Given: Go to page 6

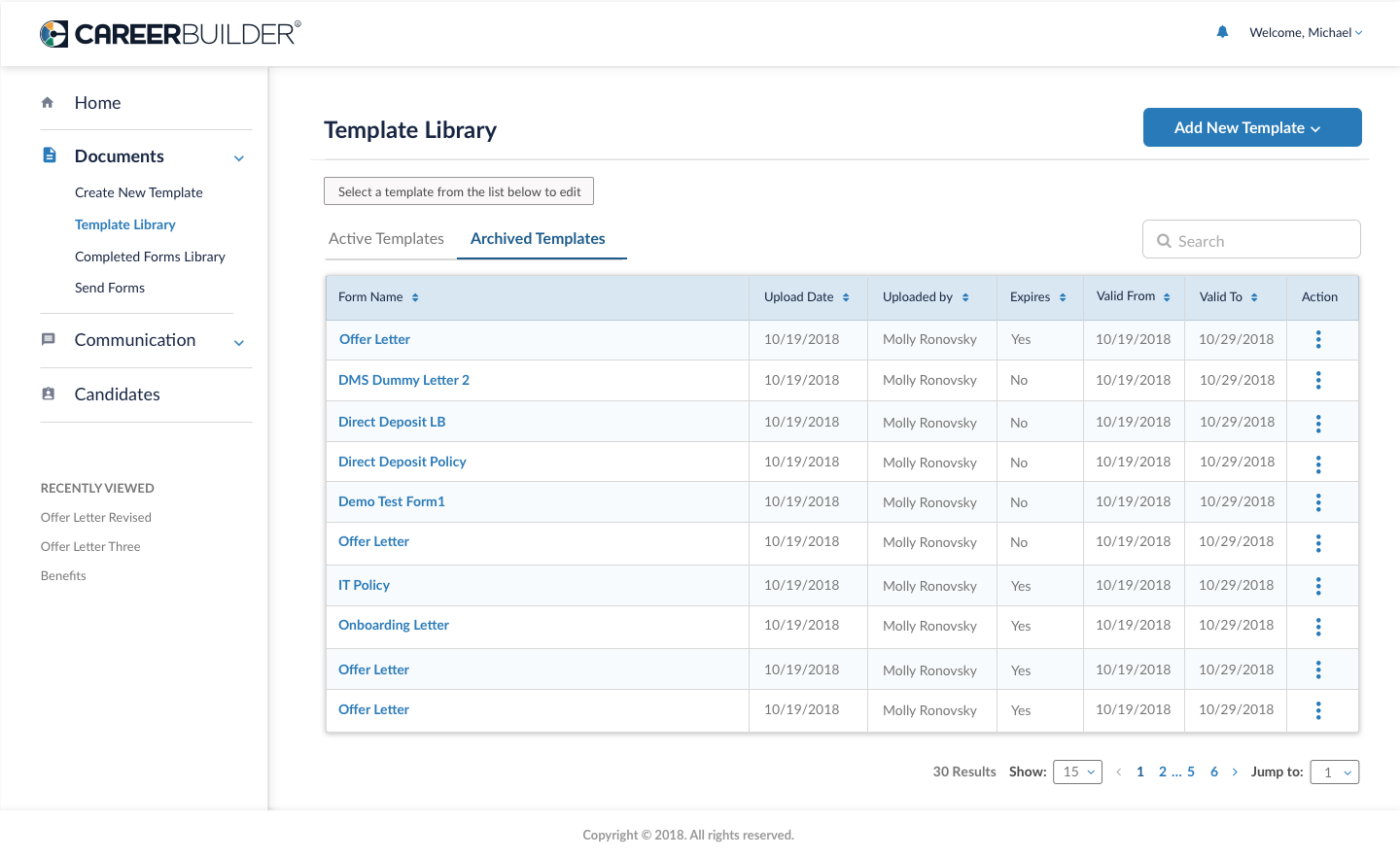Looking at the screenshot, I should point(1214,772).
